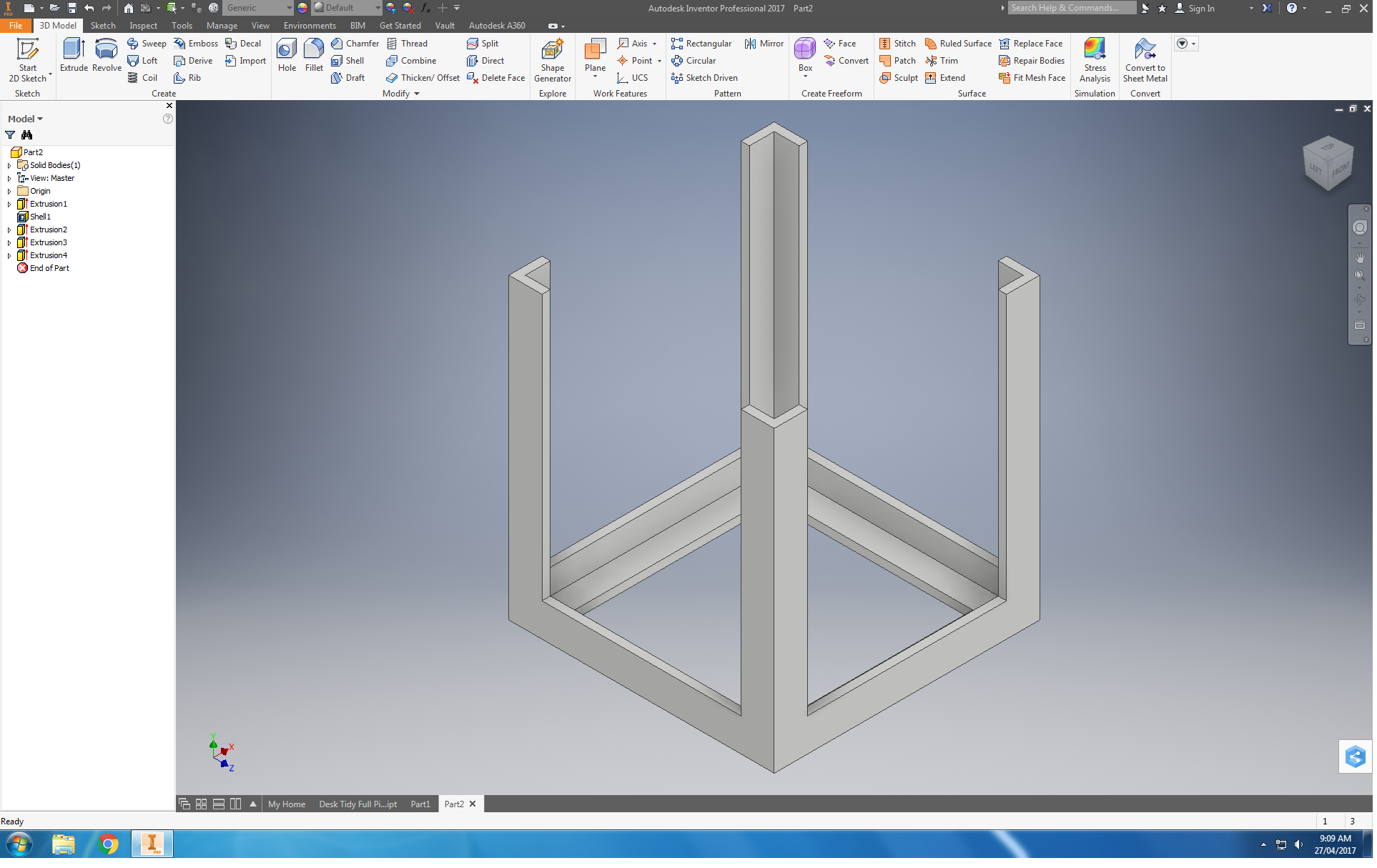
Task: Select Extrusion3 in the model tree
Action: (42, 242)
